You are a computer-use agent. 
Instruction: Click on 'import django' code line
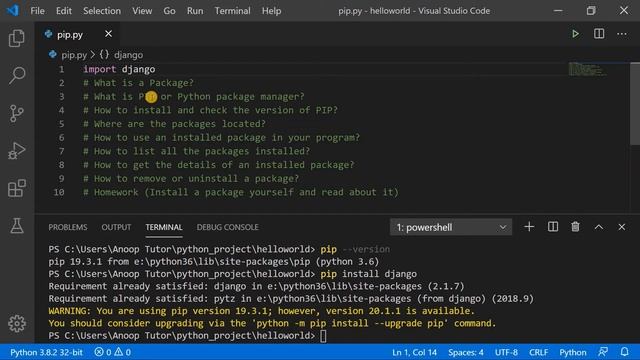click(x=119, y=69)
